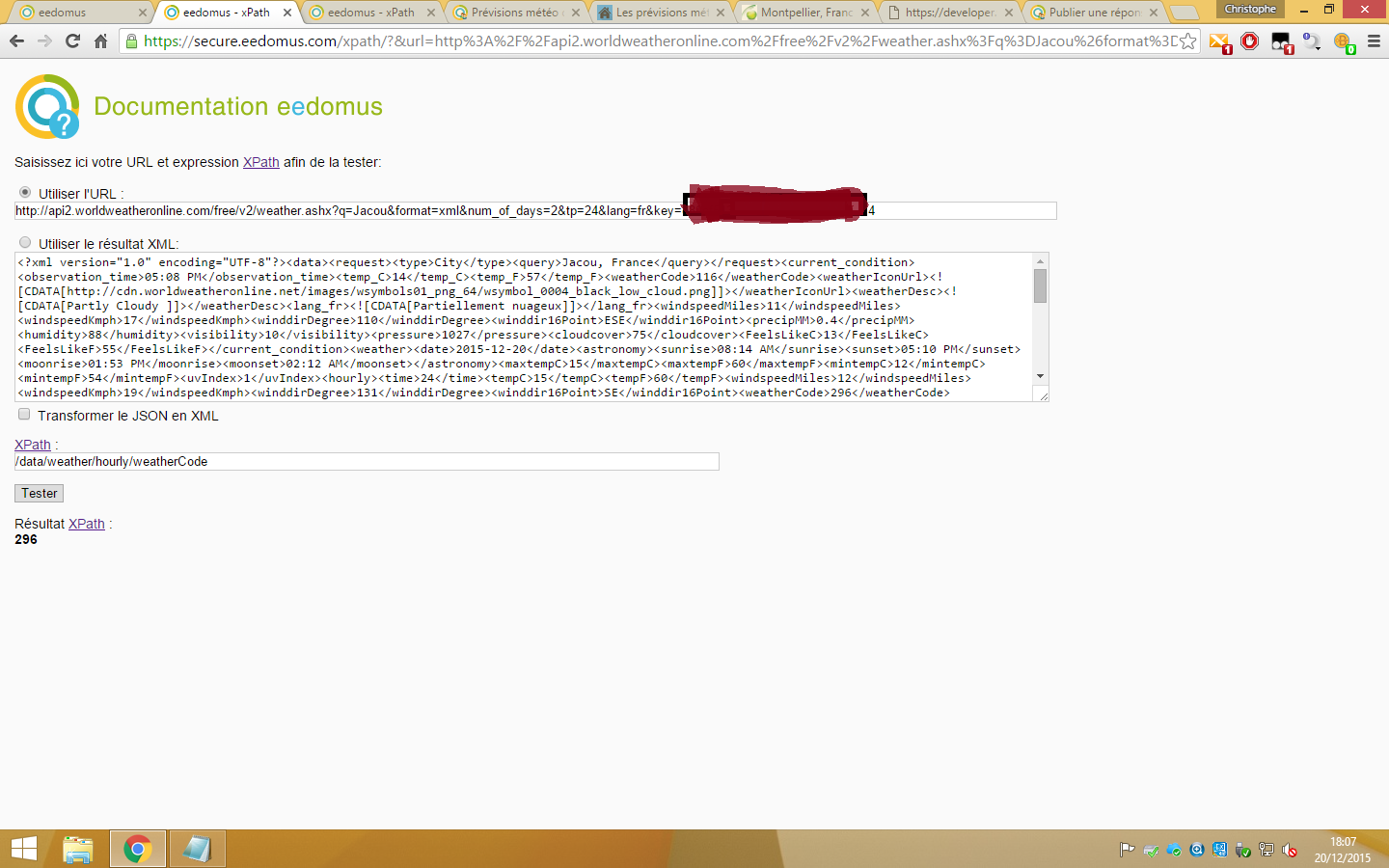1389x868 pixels.
Task: Open the XPath link in the intro sentence
Action: click(260, 162)
